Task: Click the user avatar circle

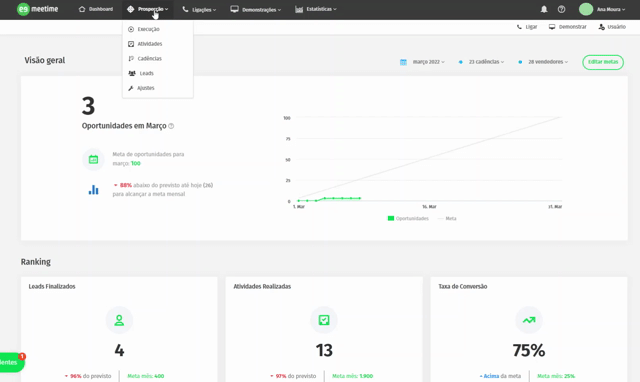Action: tap(586, 9)
